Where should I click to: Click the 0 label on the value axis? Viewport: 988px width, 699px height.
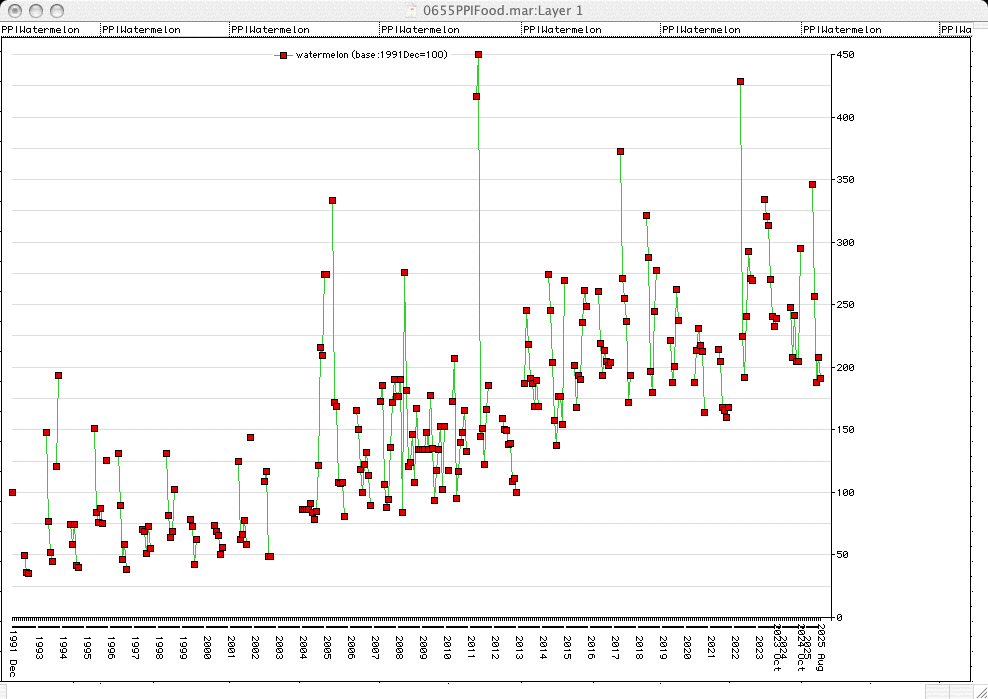point(839,617)
